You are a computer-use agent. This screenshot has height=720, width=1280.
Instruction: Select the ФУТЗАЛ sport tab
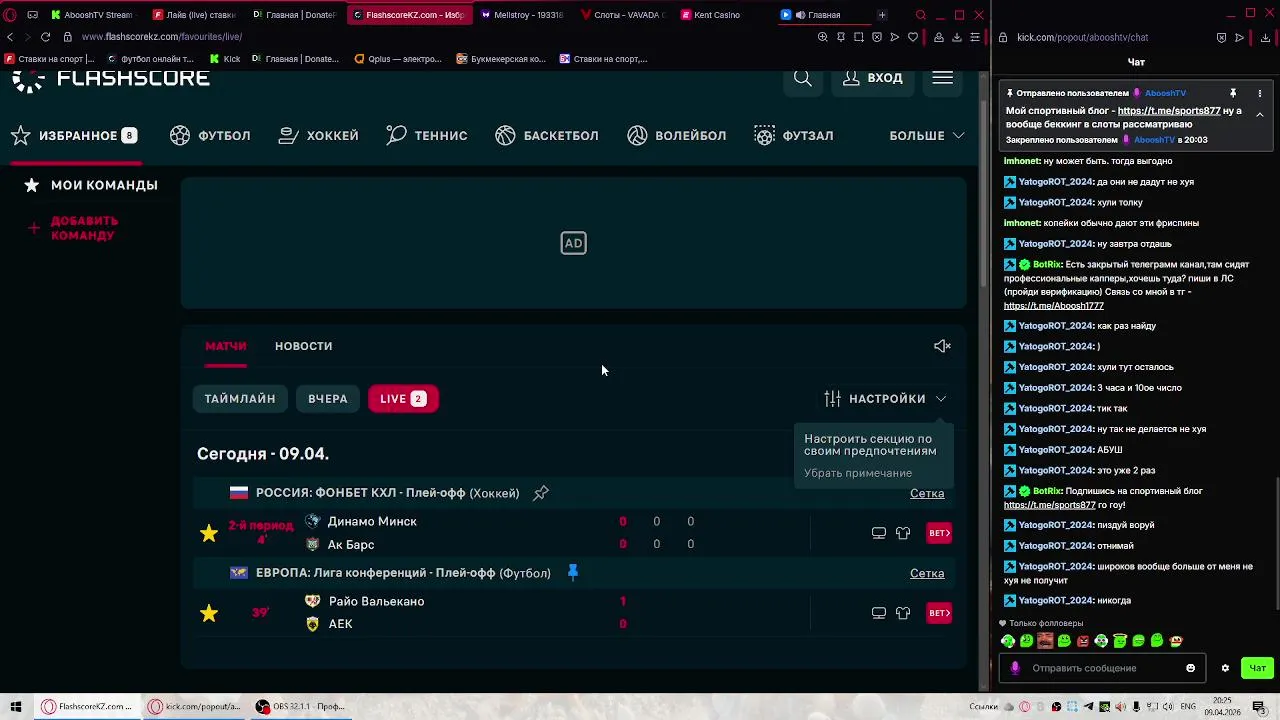tap(794, 135)
